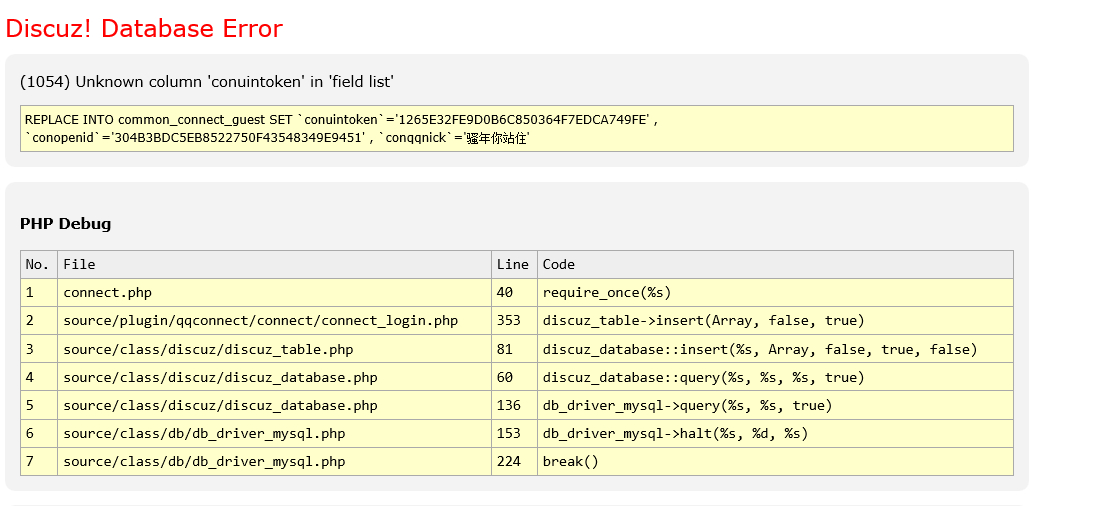Image resolution: width=1108 pixels, height=506 pixels.
Task: Click the 'Discuz! Database Error' heading
Action: point(144,29)
